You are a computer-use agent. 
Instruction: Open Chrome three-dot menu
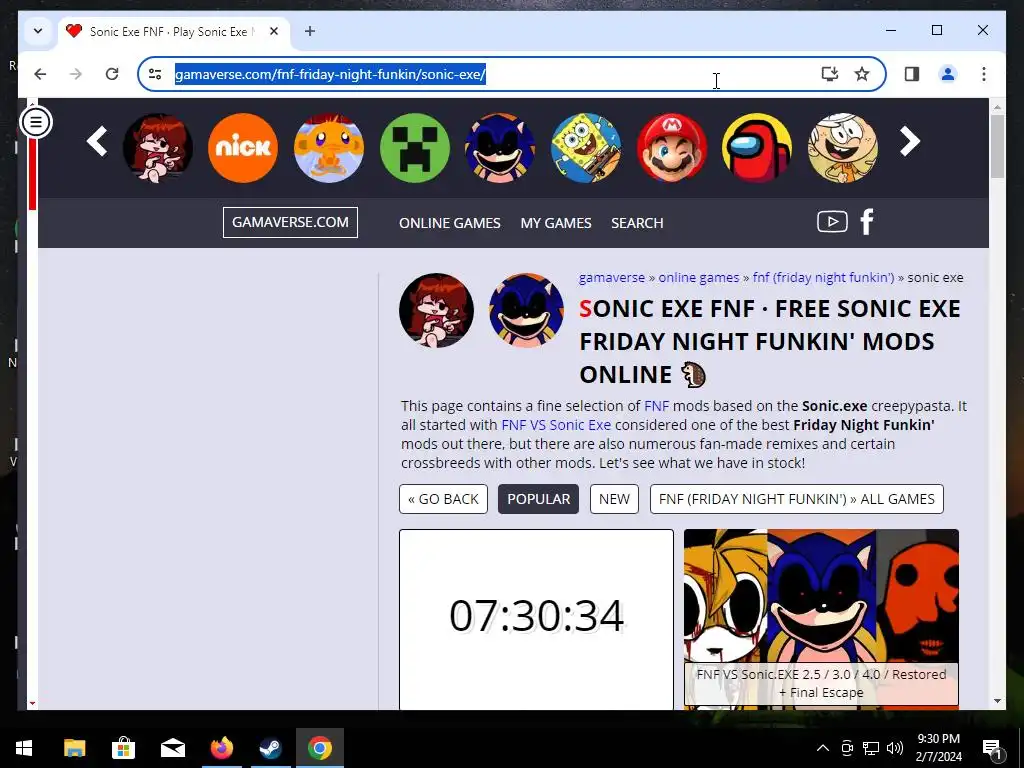[984, 74]
